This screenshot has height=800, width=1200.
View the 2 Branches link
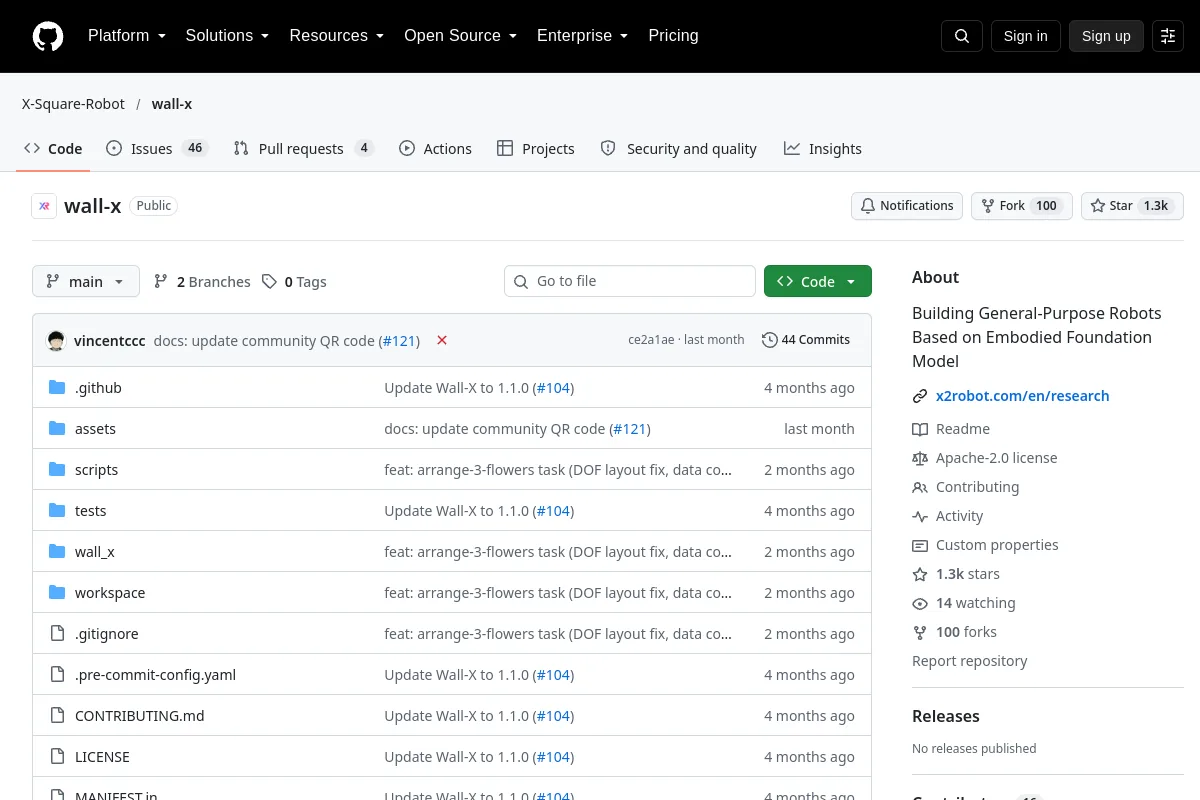(x=202, y=282)
